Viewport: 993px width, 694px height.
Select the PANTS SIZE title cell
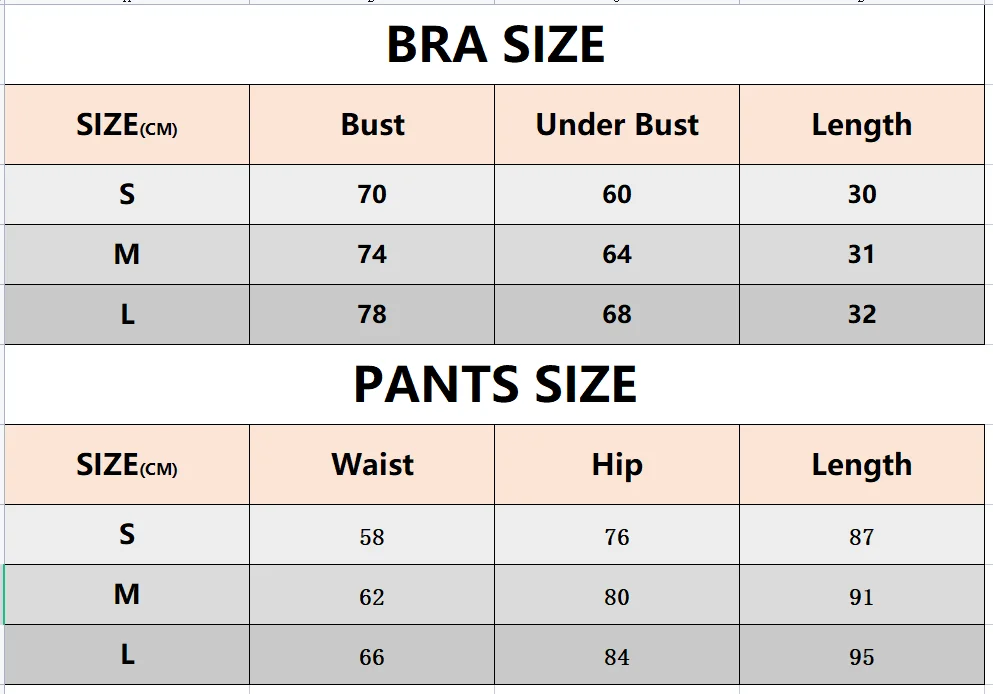pos(495,384)
